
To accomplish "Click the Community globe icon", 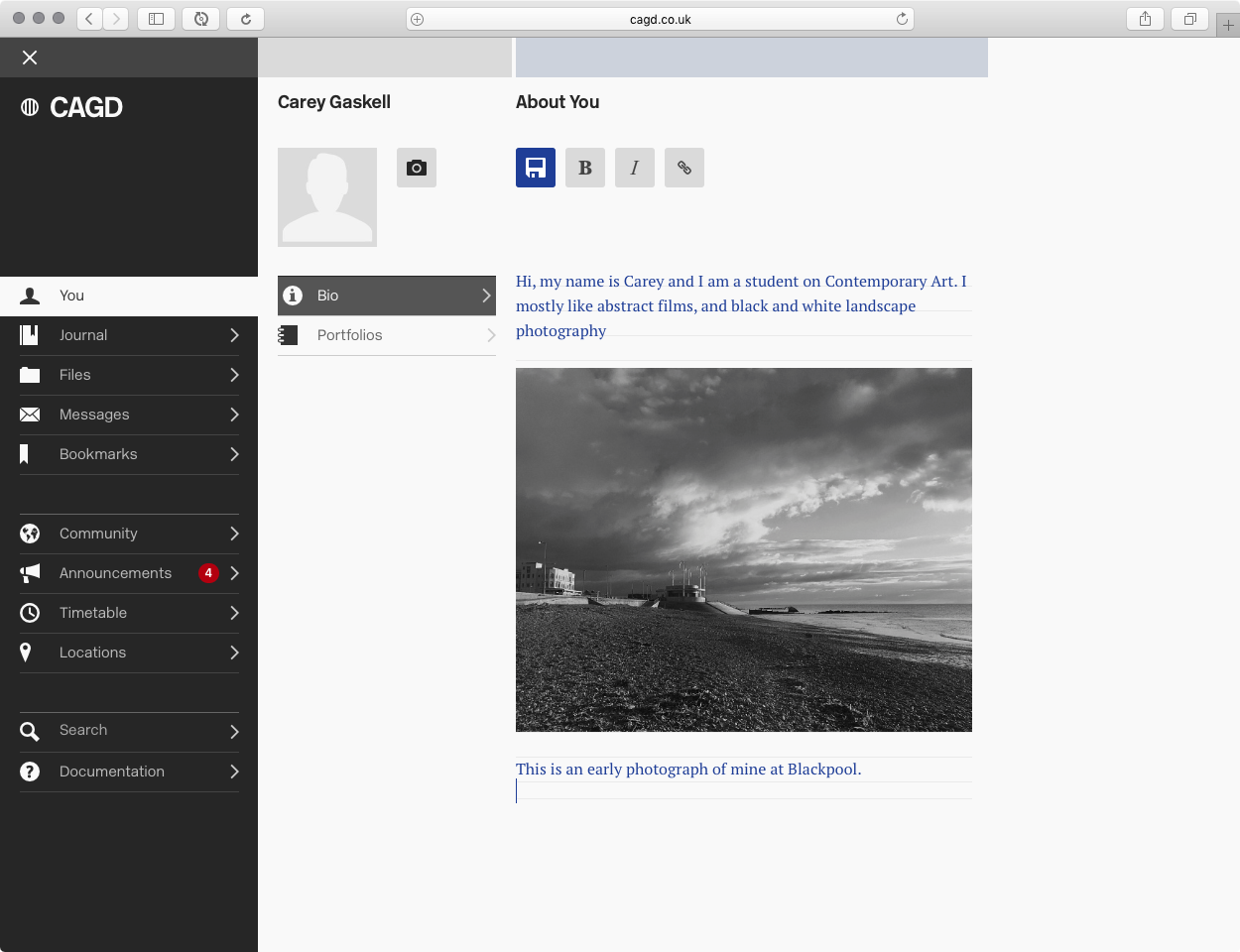I will tap(30, 534).
